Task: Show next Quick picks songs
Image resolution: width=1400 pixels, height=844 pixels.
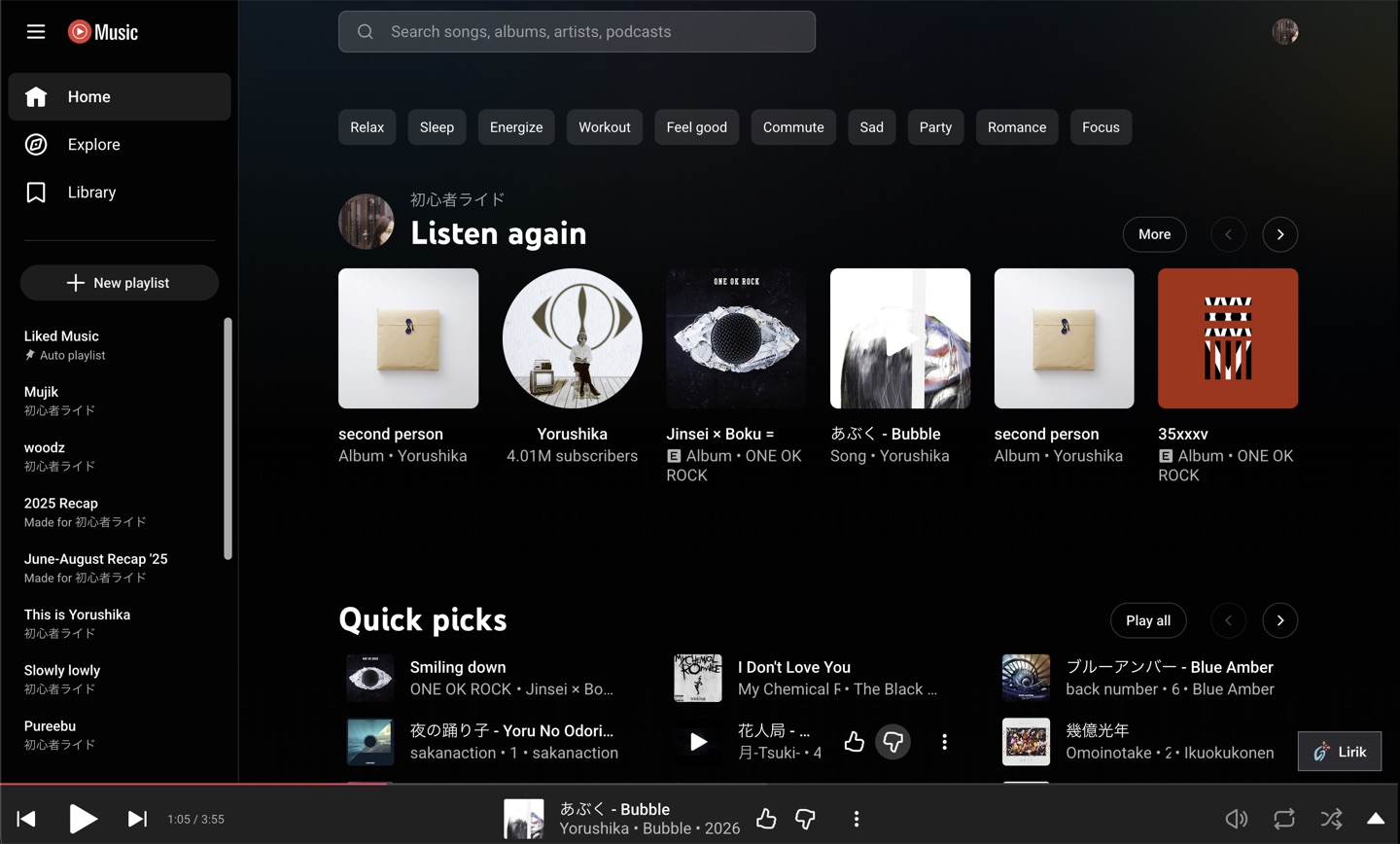Action: coord(1280,620)
